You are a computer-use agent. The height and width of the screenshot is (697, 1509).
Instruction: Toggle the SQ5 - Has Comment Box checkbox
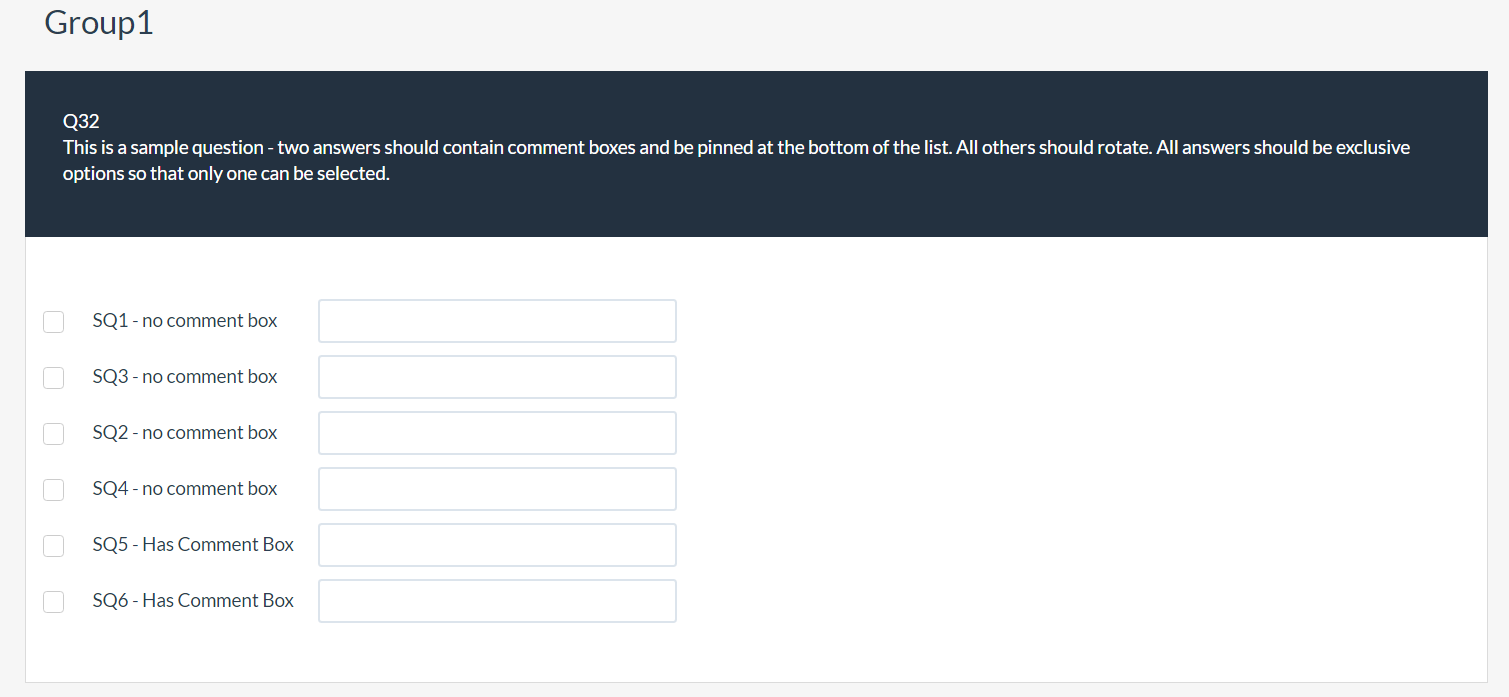(54, 546)
